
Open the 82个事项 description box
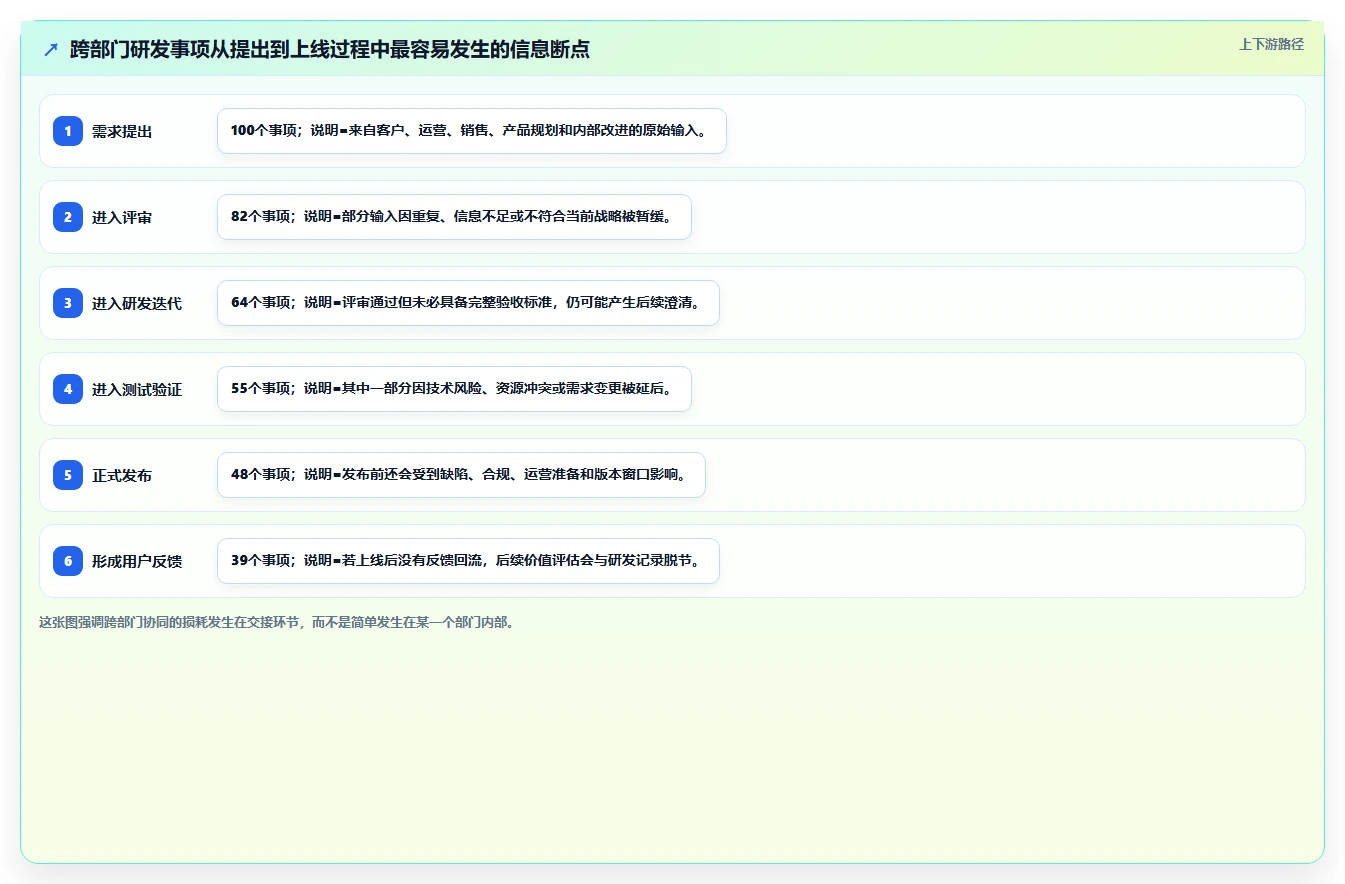tap(454, 217)
